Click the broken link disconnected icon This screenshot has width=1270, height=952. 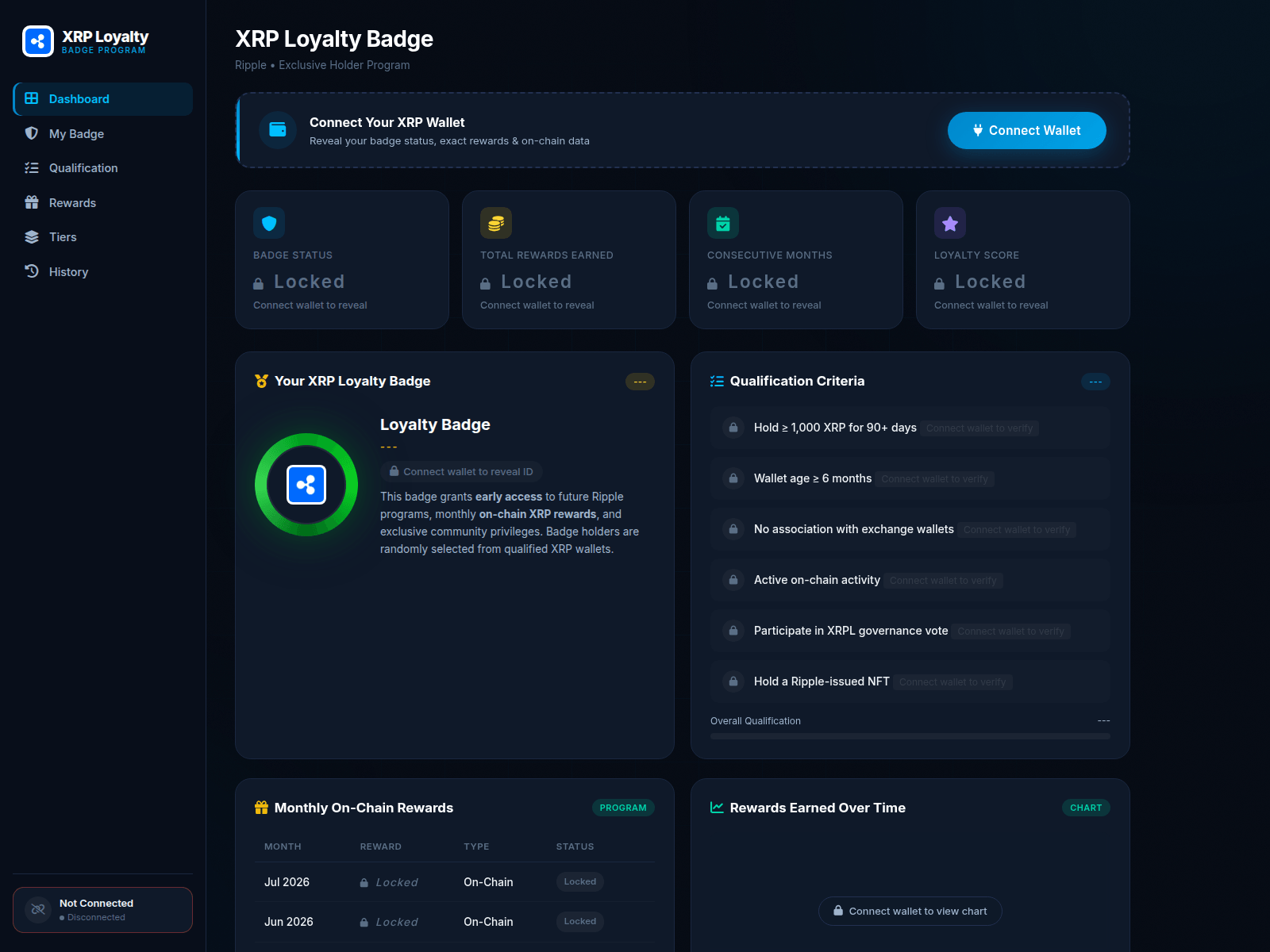38,910
